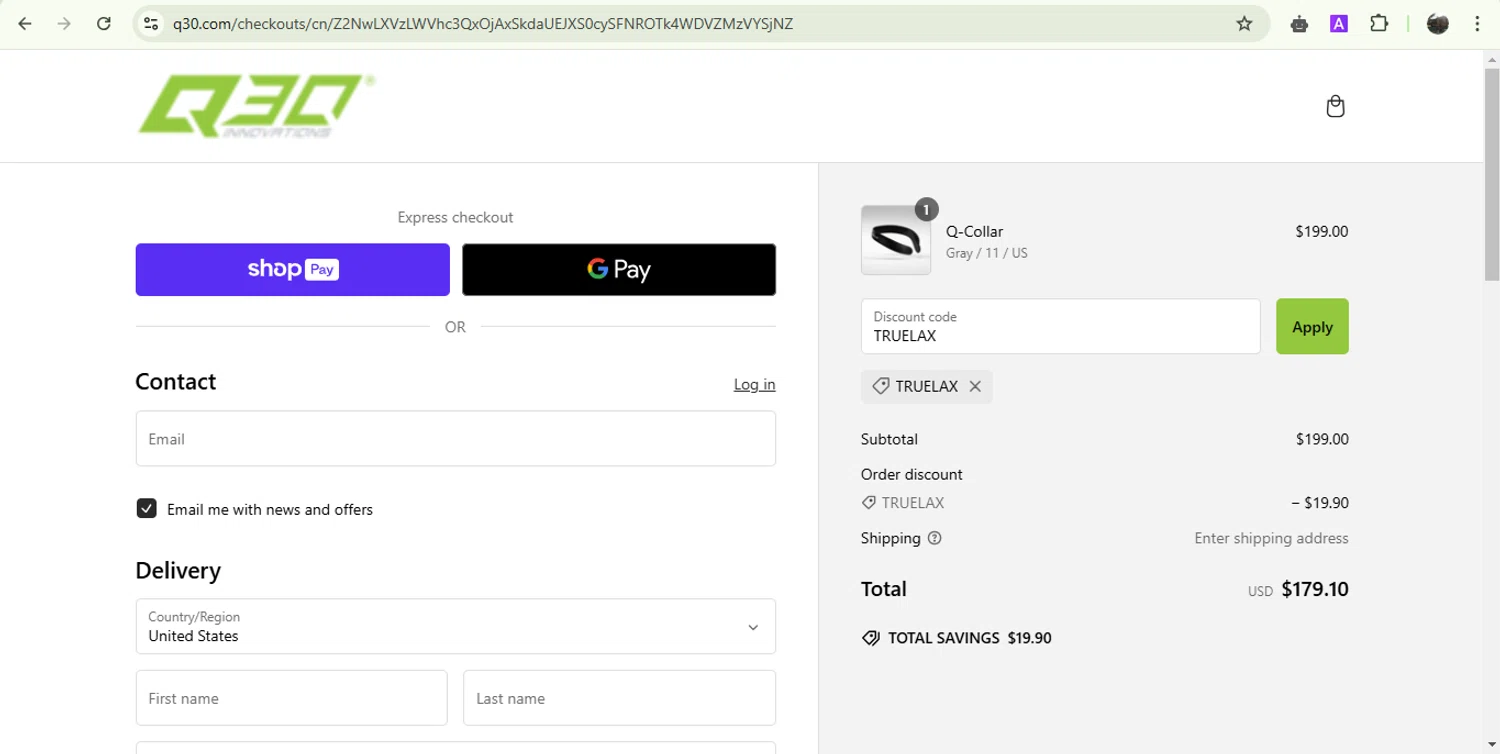Click the browser forward arrow

(64, 24)
